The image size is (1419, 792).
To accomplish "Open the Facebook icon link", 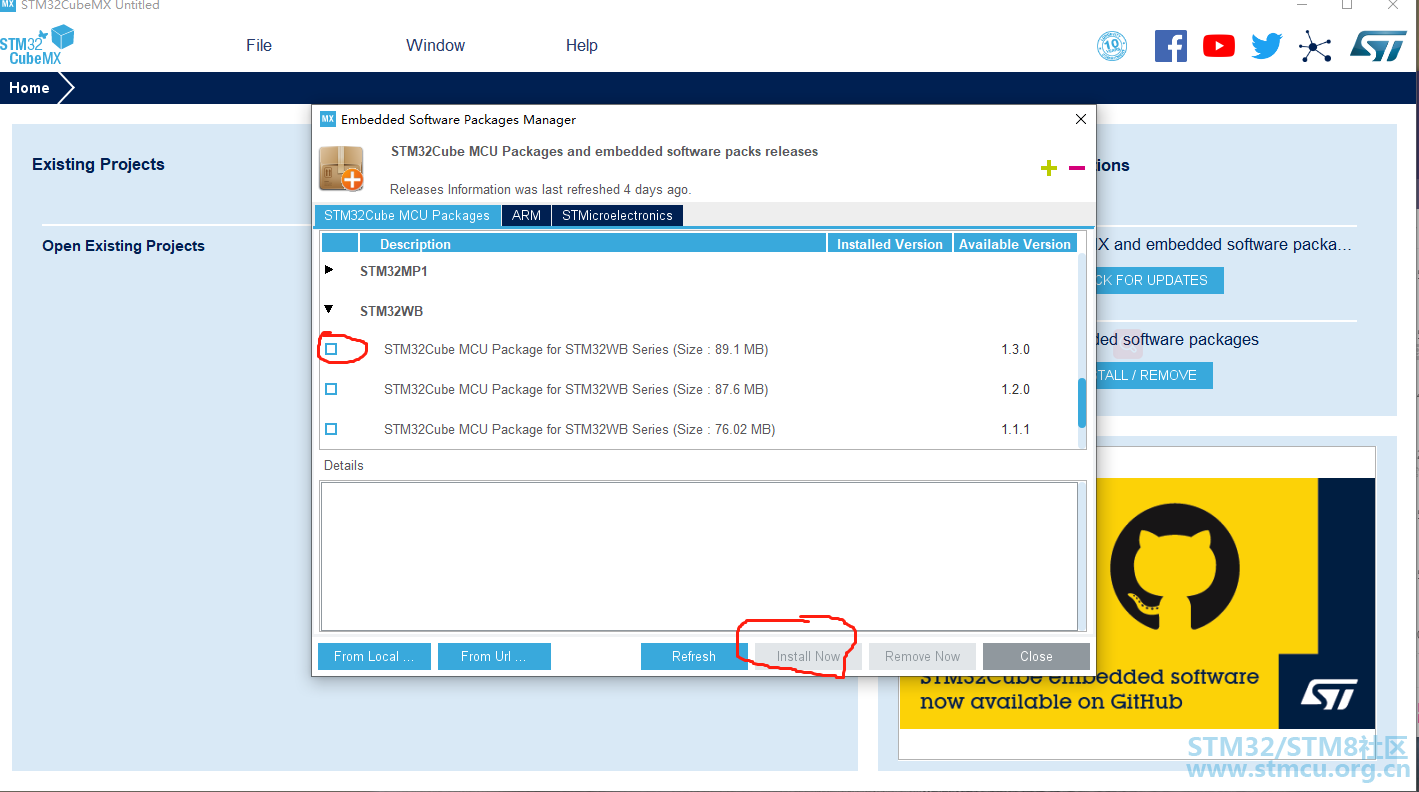I will [1171, 46].
